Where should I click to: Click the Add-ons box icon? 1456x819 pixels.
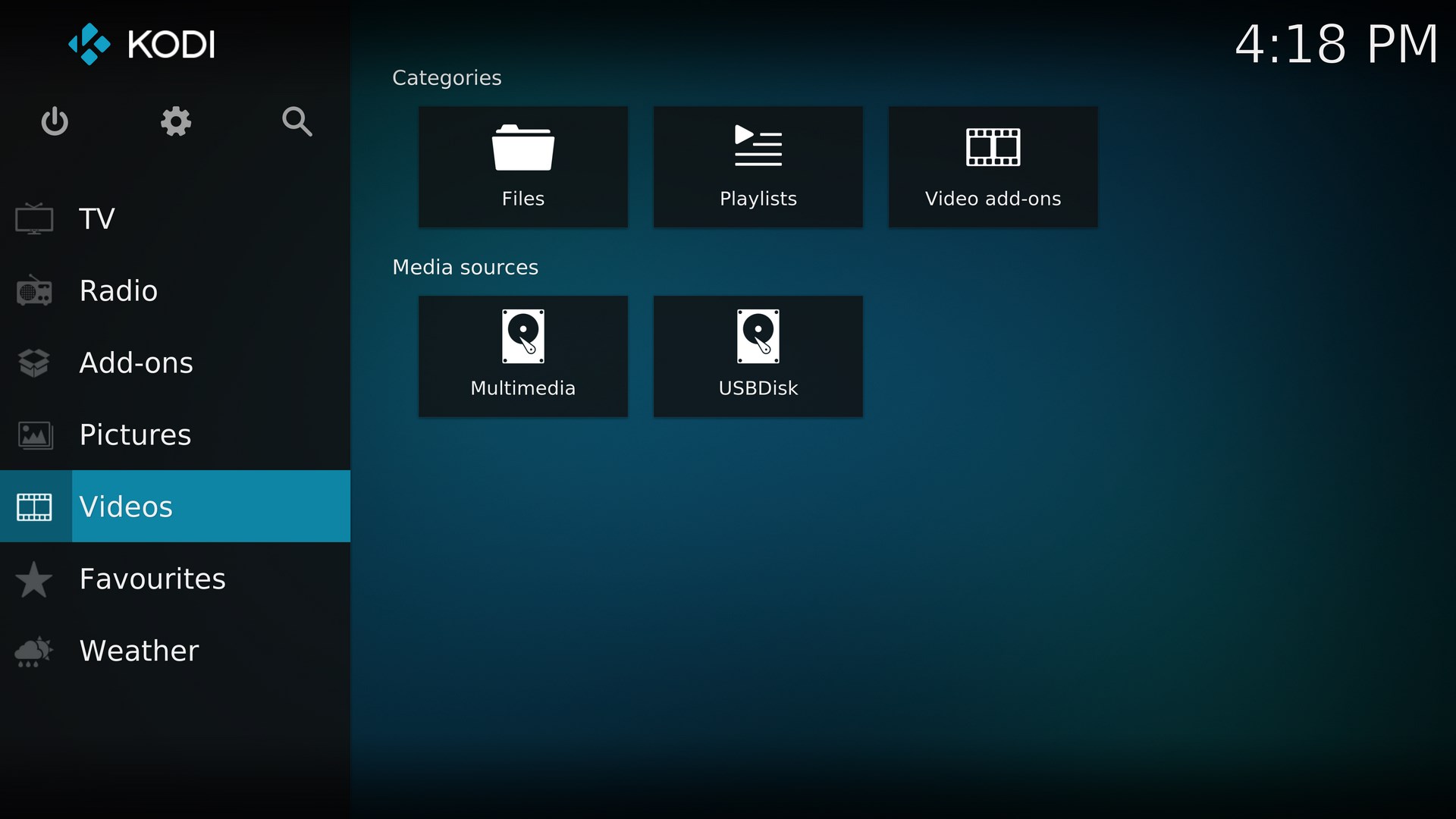(x=34, y=362)
